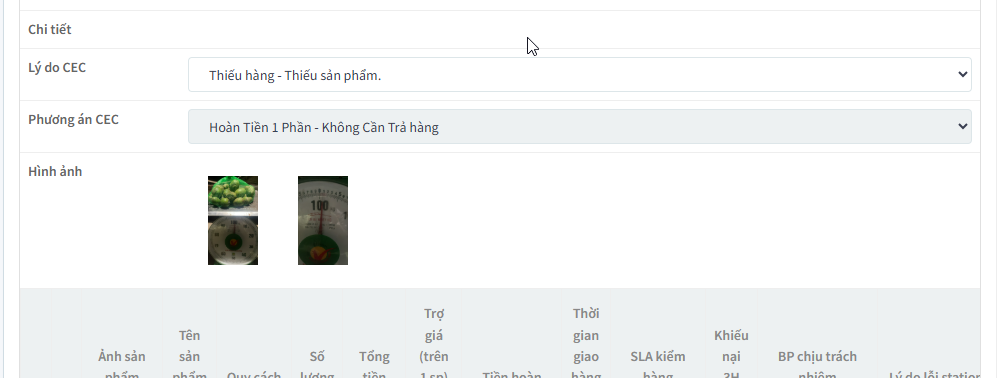
Task: Click the Phương án CEC label
Action: click(x=73, y=120)
